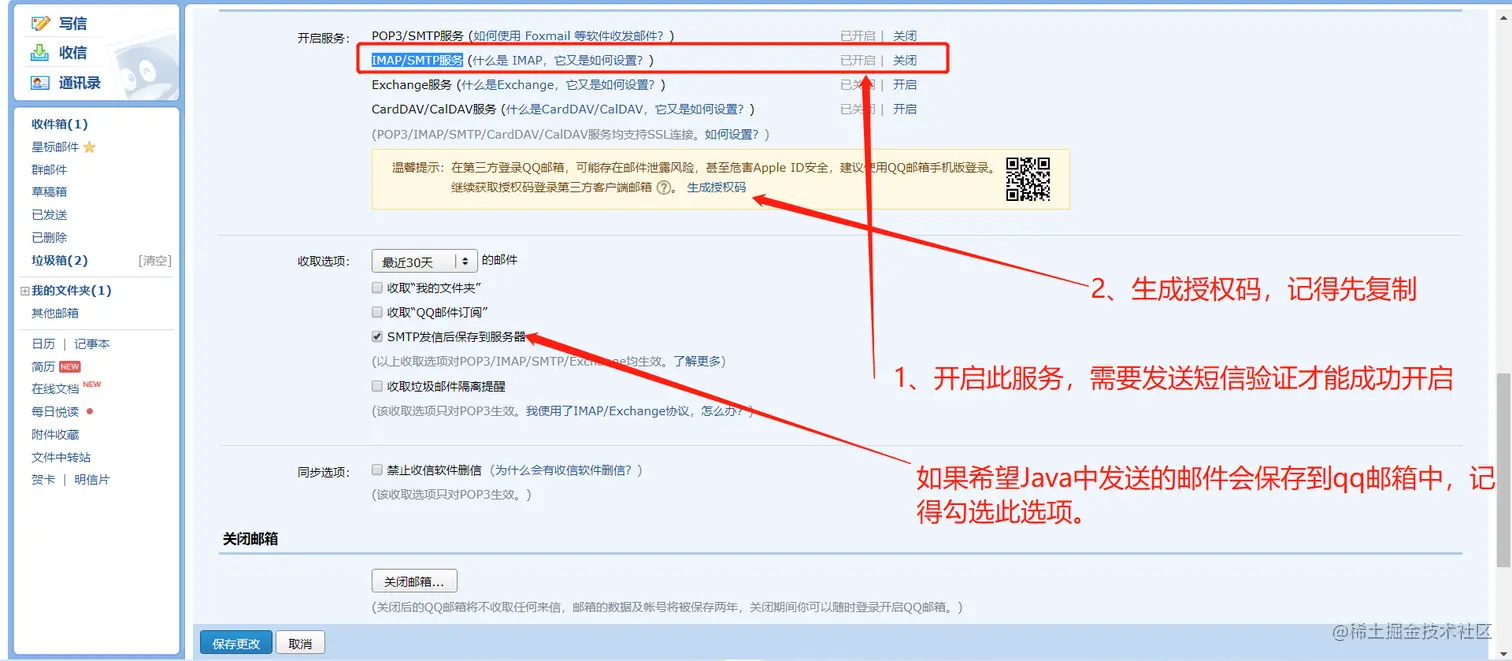This screenshot has height=661, width=1512.
Task: Toggle 收取"QQ邮件订阅" checkbox
Action: [x=377, y=312]
